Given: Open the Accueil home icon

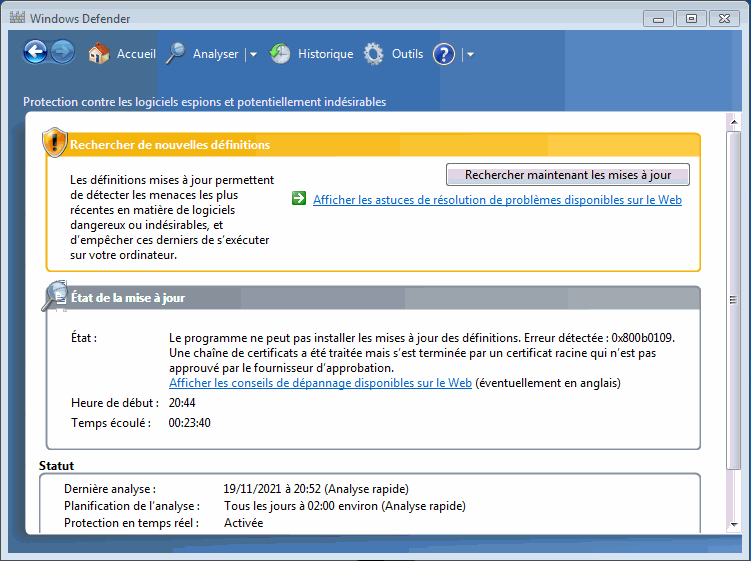Looking at the screenshot, I should click(x=99, y=53).
